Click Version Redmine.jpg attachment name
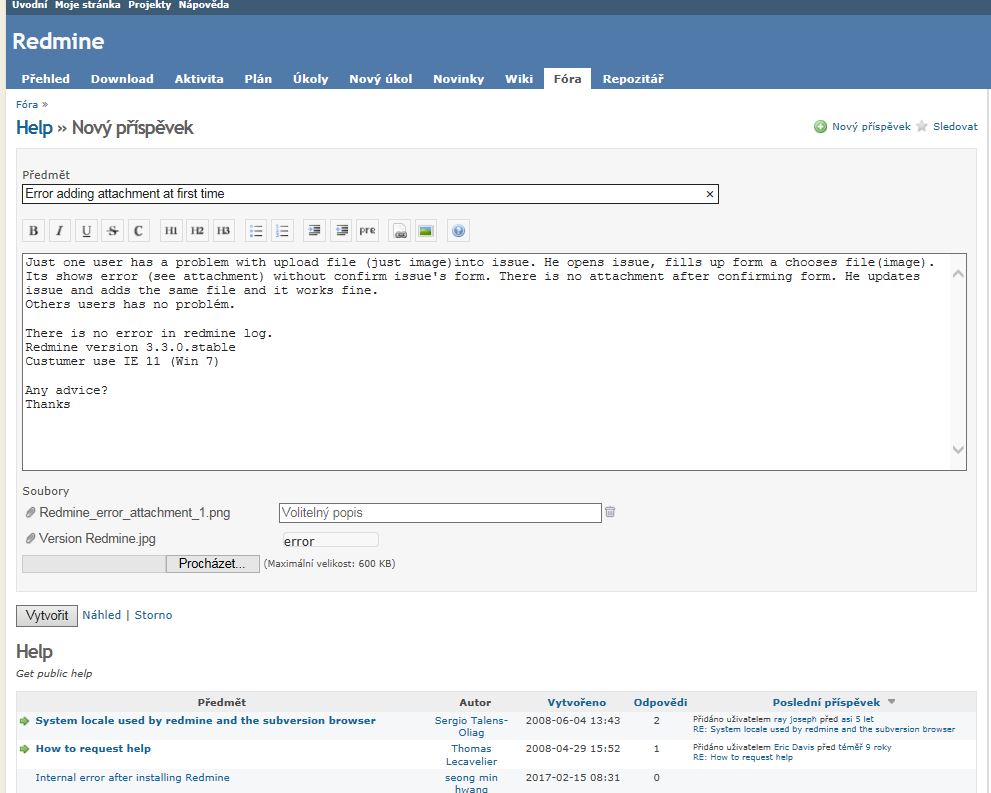This screenshot has width=991, height=793. pyautogui.click(x=97, y=538)
